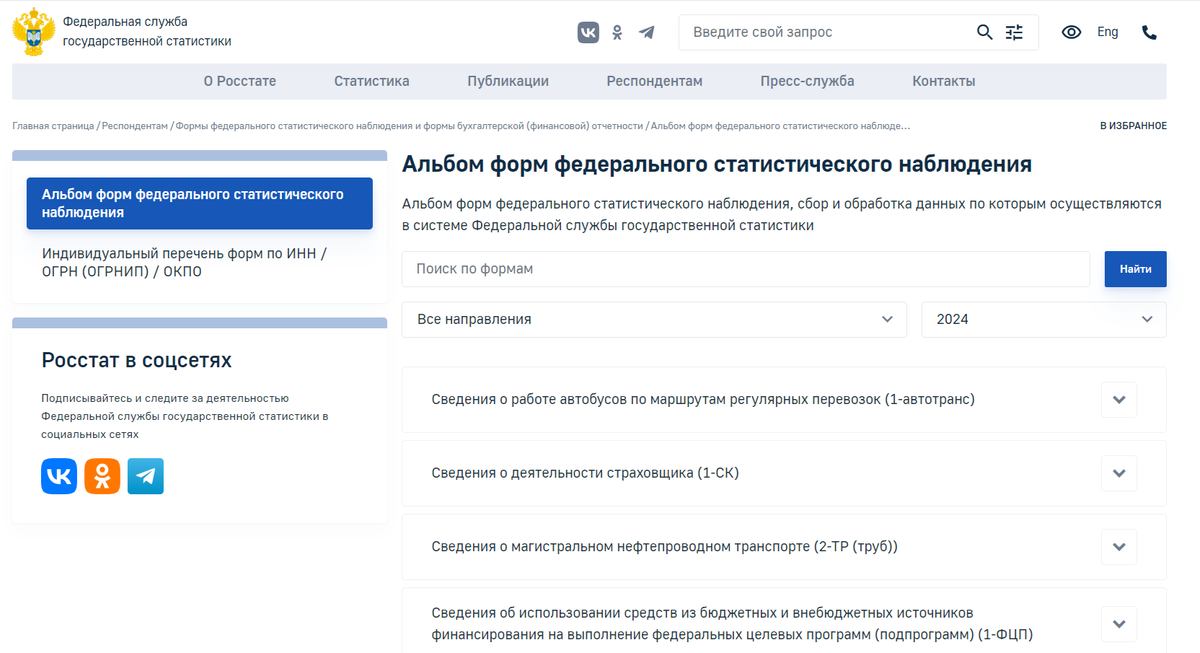Open the Все направления dropdown

click(654, 319)
